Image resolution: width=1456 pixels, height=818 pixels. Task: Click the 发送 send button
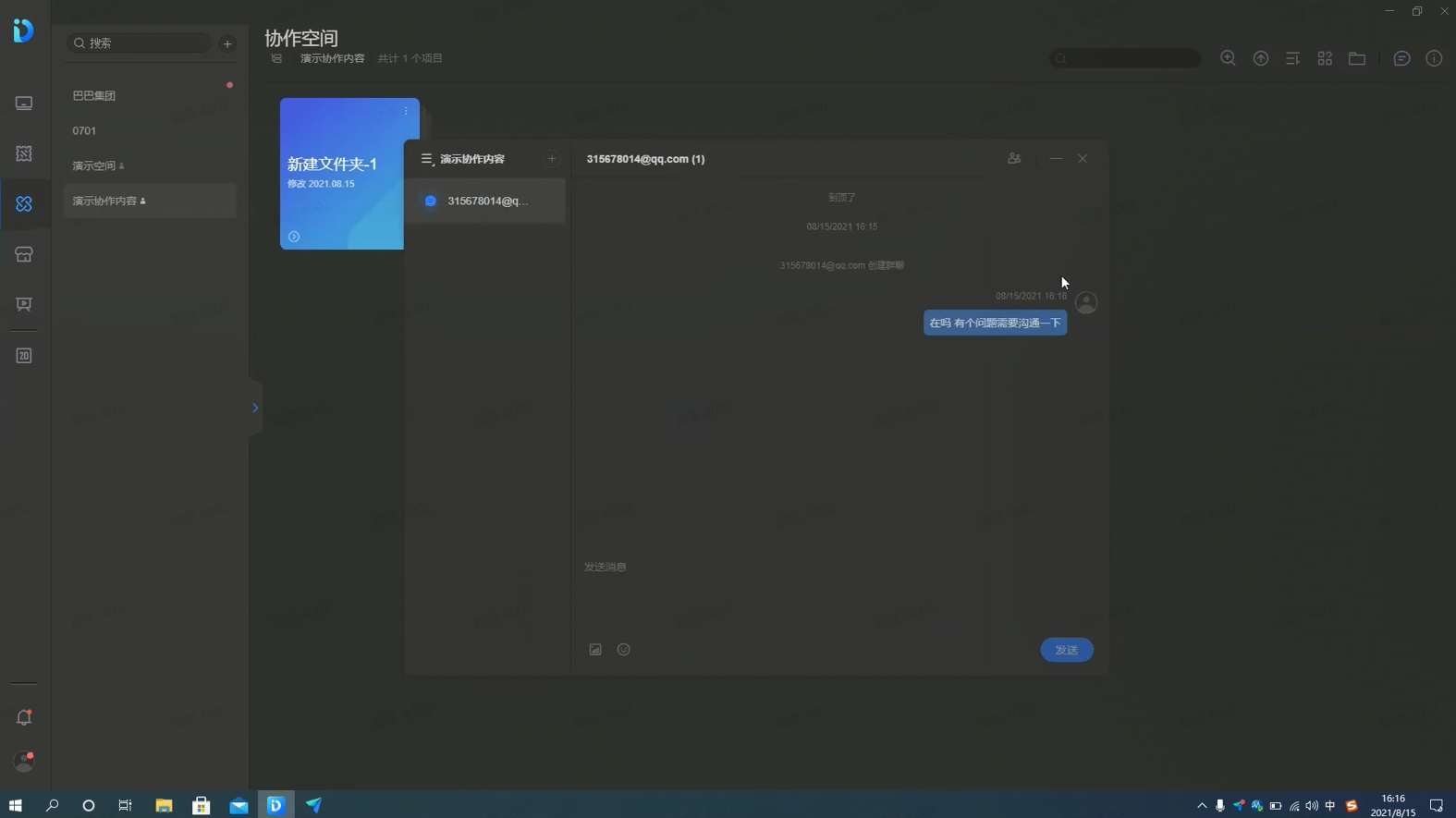pos(1067,650)
